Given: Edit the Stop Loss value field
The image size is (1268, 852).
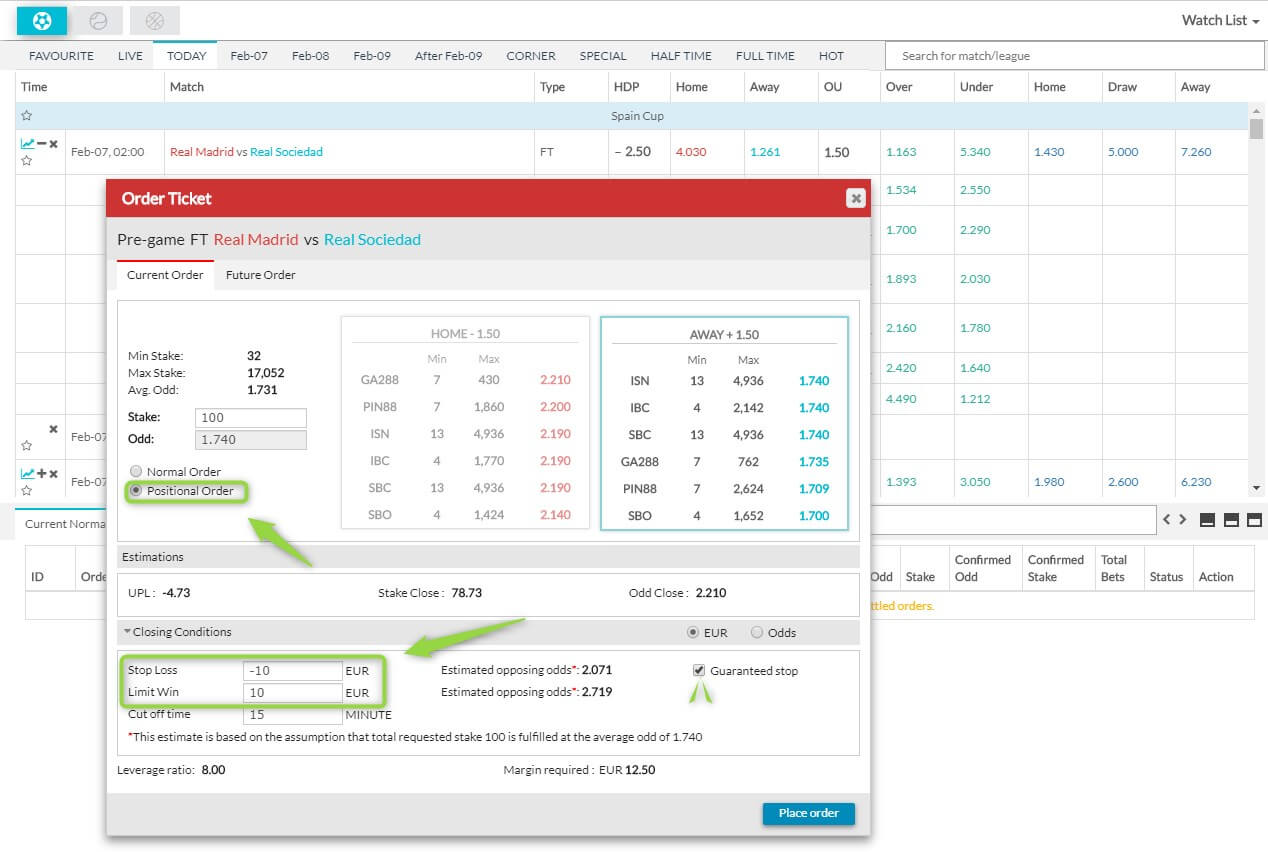Looking at the screenshot, I should point(292,671).
